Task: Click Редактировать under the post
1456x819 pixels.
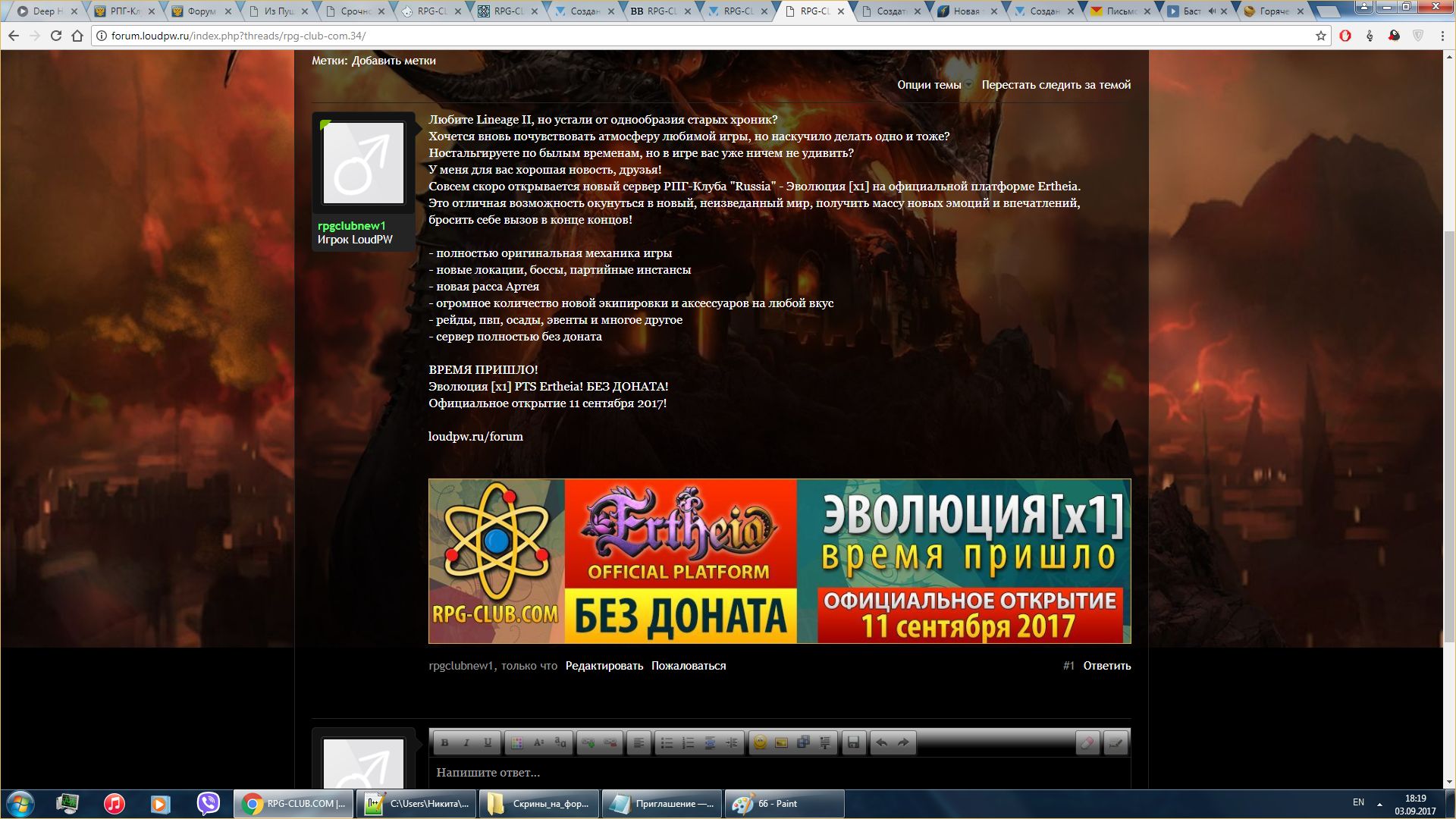Action: pyautogui.click(x=604, y=666)
